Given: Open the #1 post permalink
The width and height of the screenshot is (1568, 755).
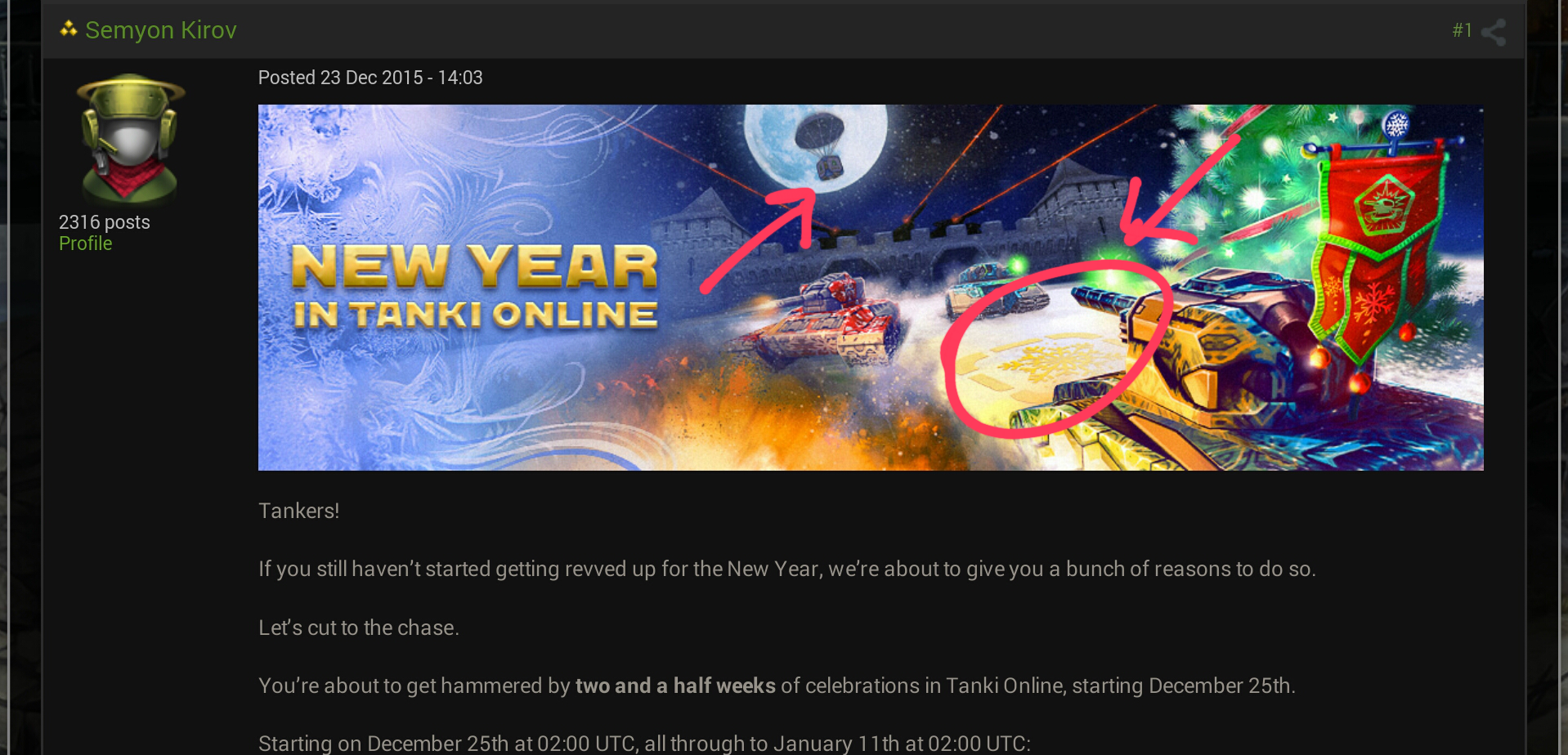Looking at the screenshot, I should point(1462,30).
